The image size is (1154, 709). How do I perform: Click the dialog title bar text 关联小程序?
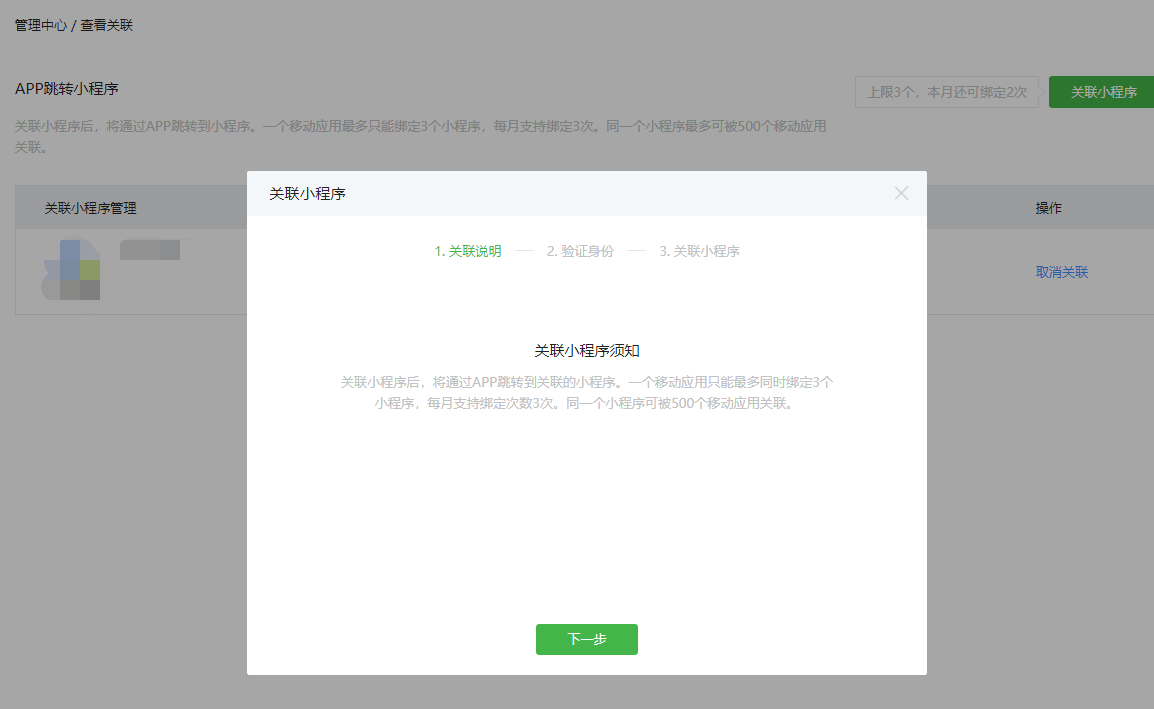tap(307, 194)
